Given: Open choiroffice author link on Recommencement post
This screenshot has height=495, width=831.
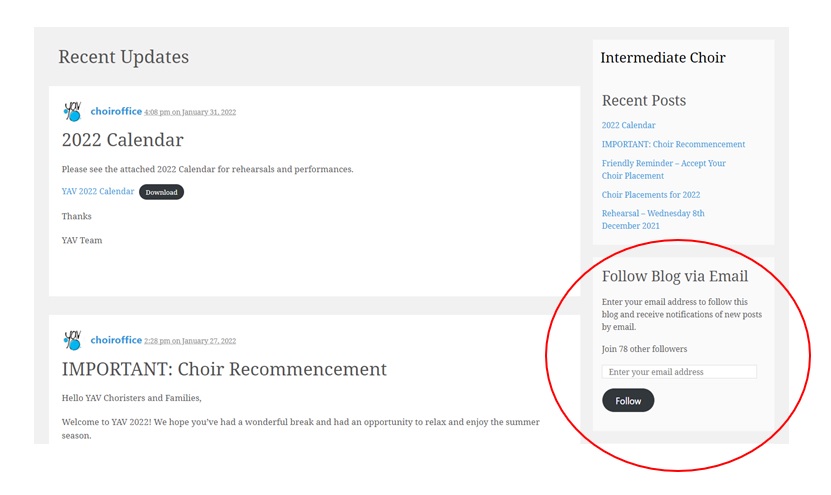Looking at the screenshot, I should [x=116, y=340].
